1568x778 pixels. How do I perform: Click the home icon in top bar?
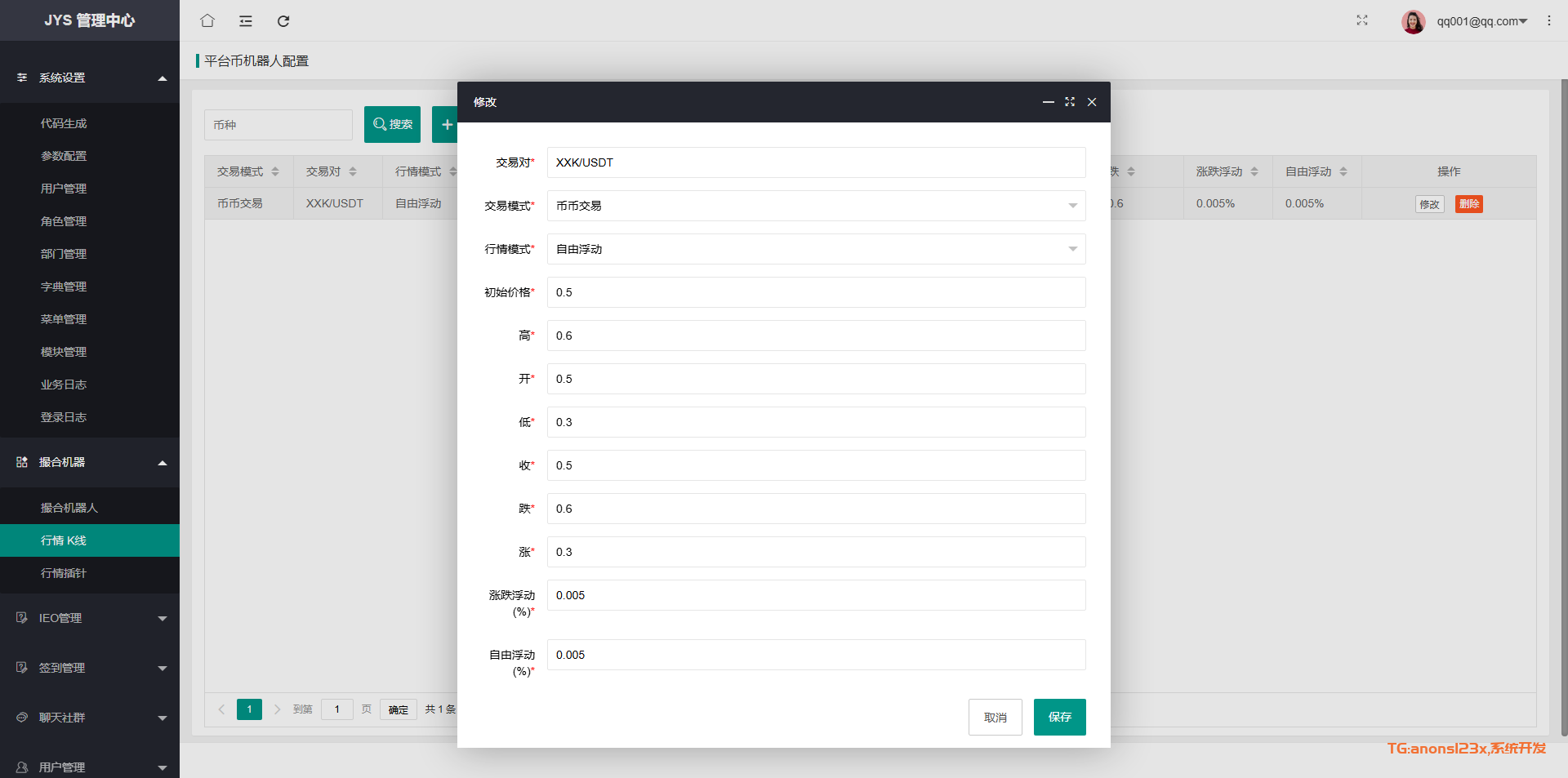207,20
